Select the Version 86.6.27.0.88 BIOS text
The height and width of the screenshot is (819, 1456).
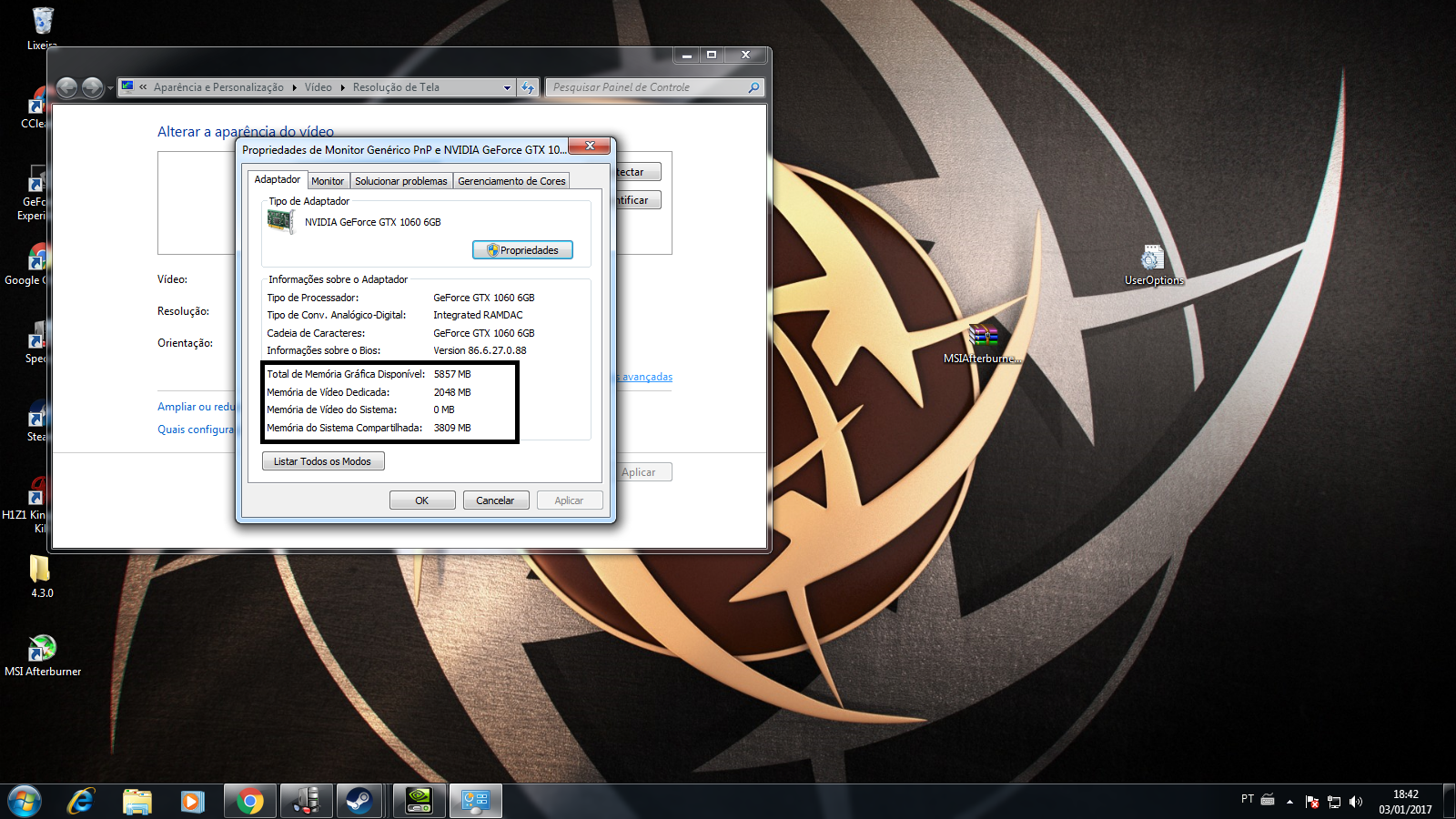click(x=480, y=350)
